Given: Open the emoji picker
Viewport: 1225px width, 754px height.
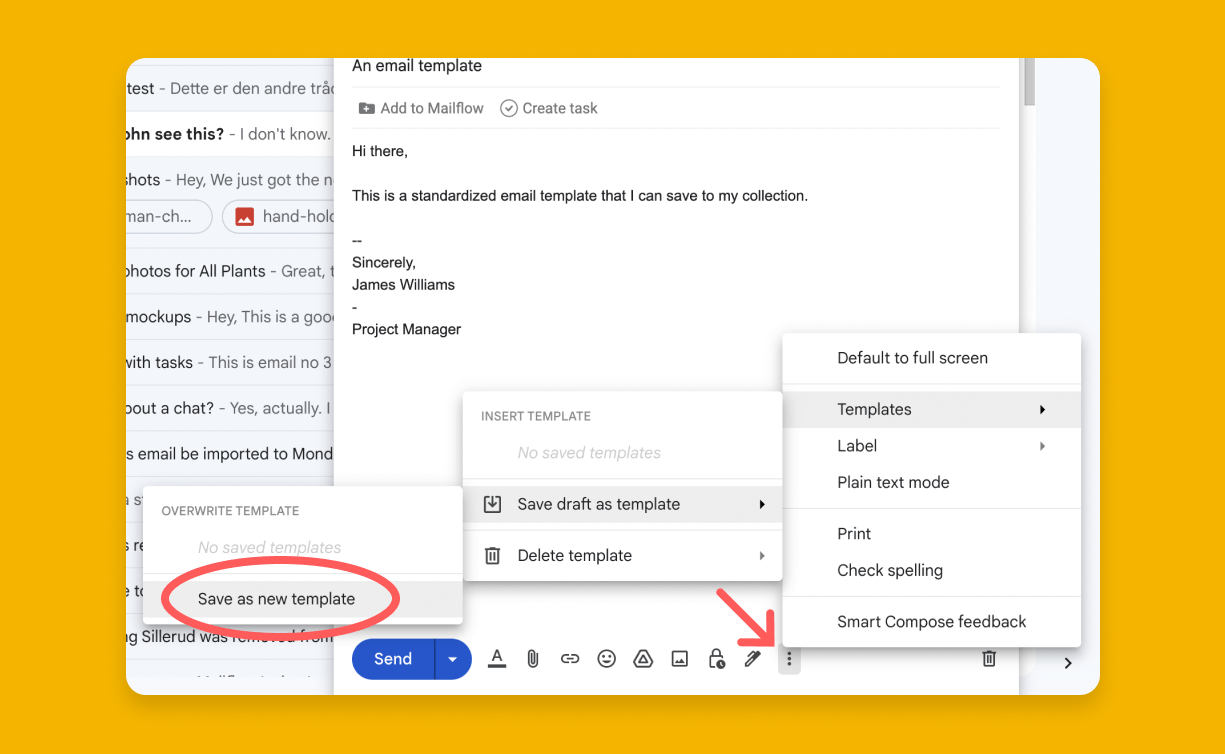Looking at the screenshot, I should pos(606,658).
